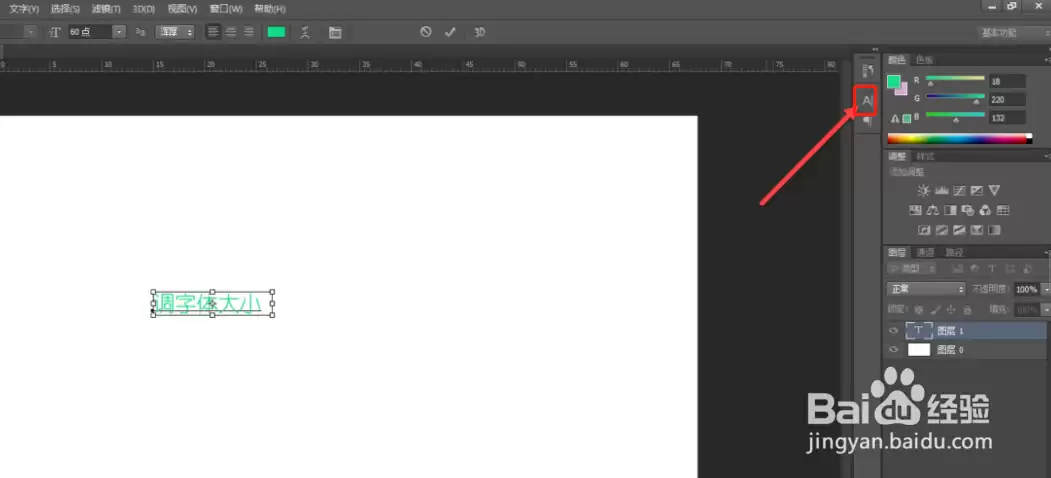Add a Brightness/Contrast adjustment sun icon
Viewport: 1051px width, 478px height.
pos(924,191)
